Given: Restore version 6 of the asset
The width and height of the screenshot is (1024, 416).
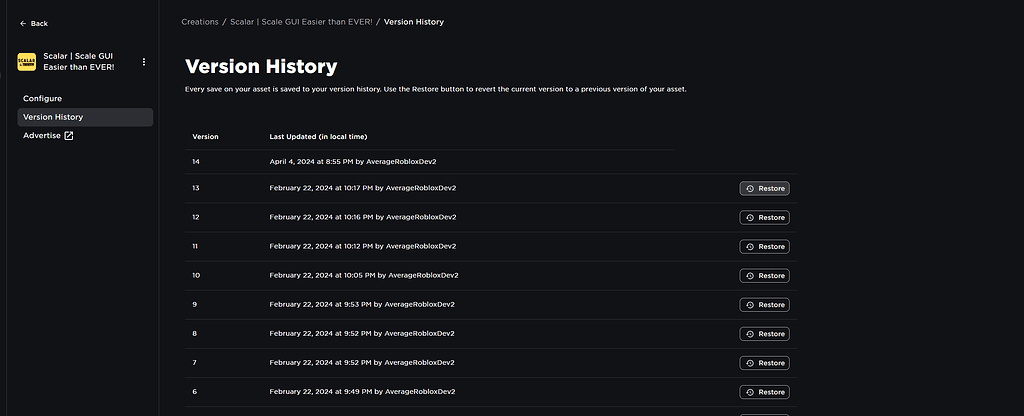Looking at the screenshot, I should point(764,392).
